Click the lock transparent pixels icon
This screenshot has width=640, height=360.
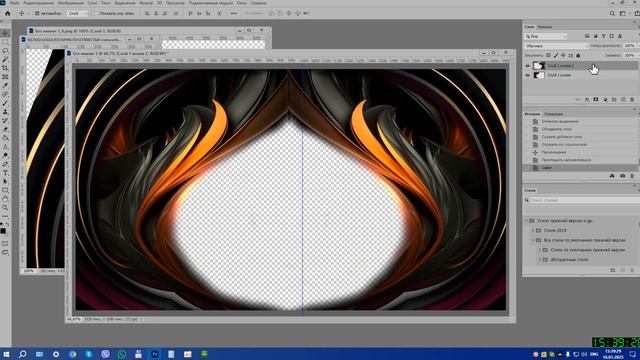pyautogui.click(x=548, y=56)
